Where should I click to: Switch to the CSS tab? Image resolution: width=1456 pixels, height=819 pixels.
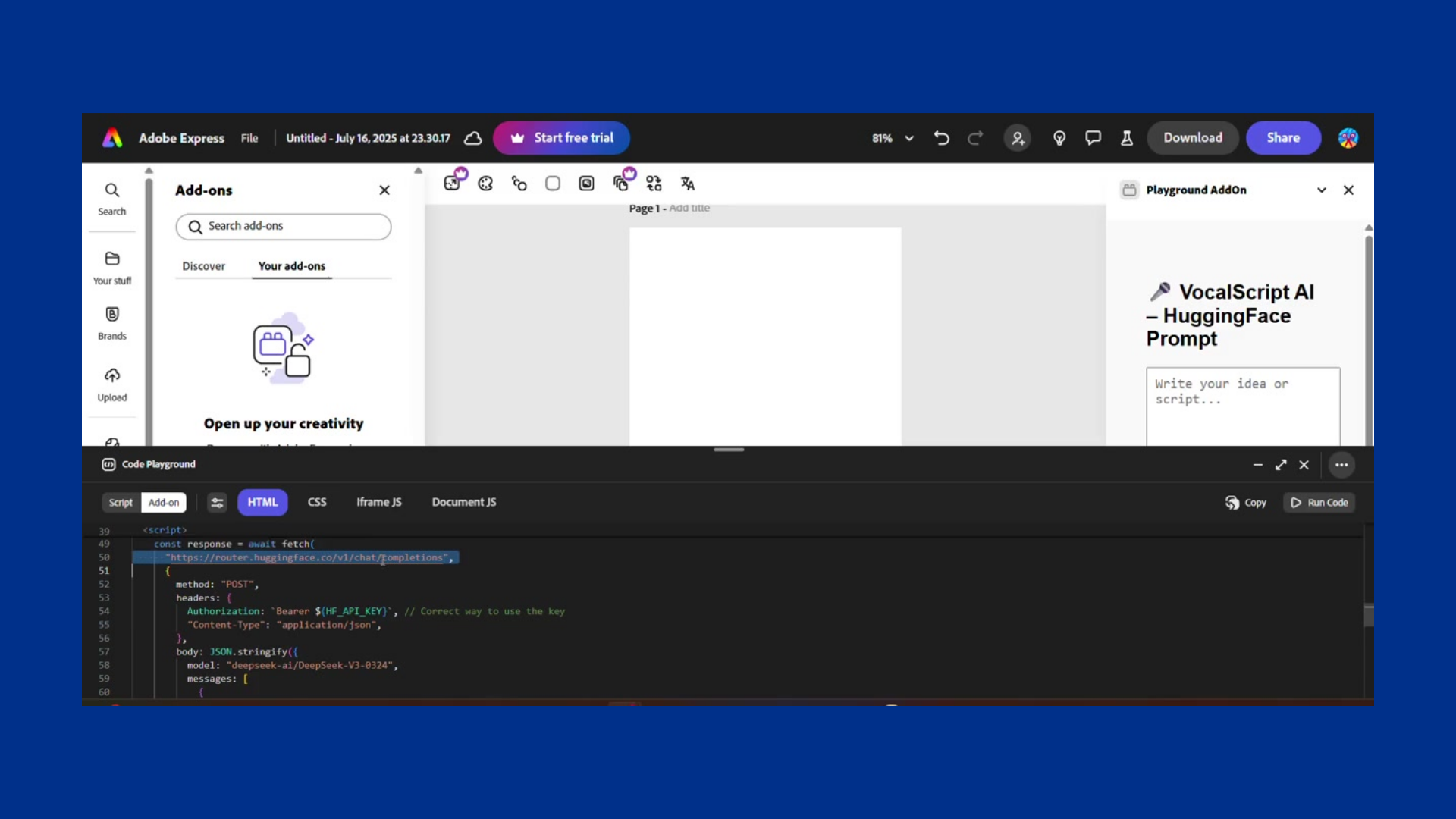317,502
